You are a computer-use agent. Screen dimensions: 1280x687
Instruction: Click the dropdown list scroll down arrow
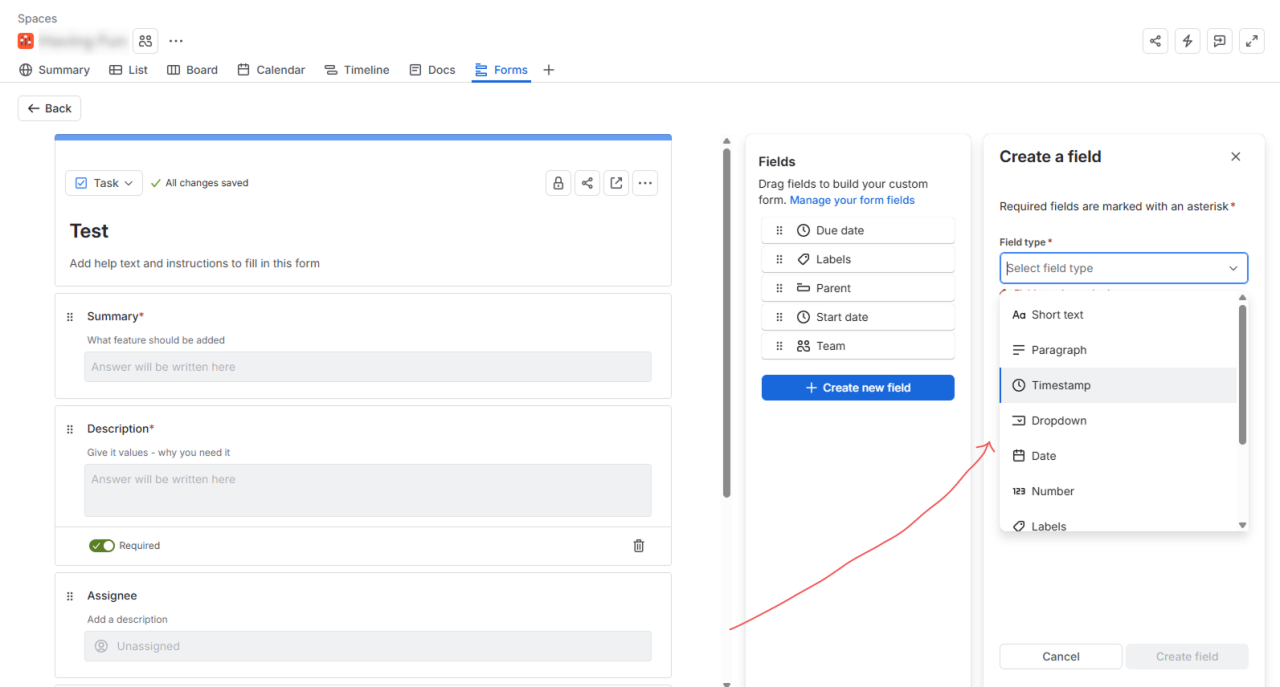1243,525
